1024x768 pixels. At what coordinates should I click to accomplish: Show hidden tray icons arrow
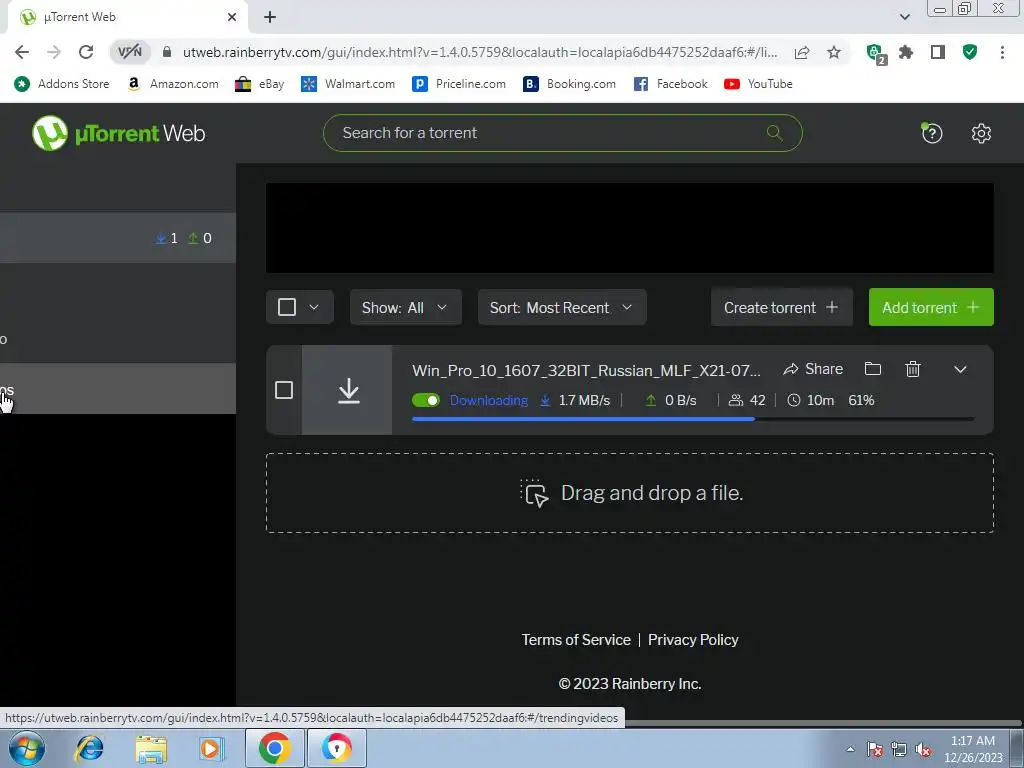[x=850, y=749]
